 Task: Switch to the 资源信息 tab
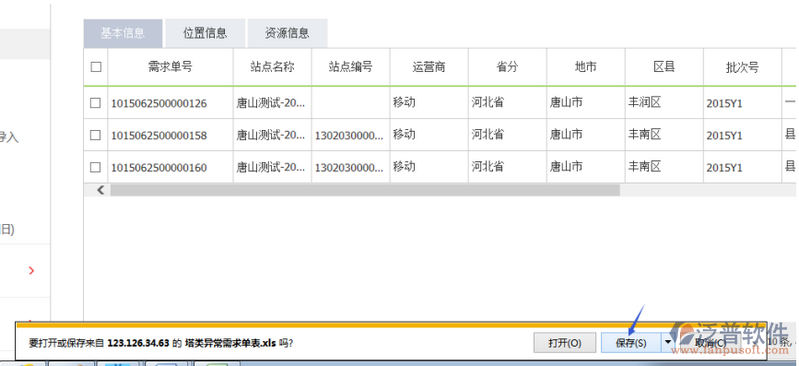point(287,34)
